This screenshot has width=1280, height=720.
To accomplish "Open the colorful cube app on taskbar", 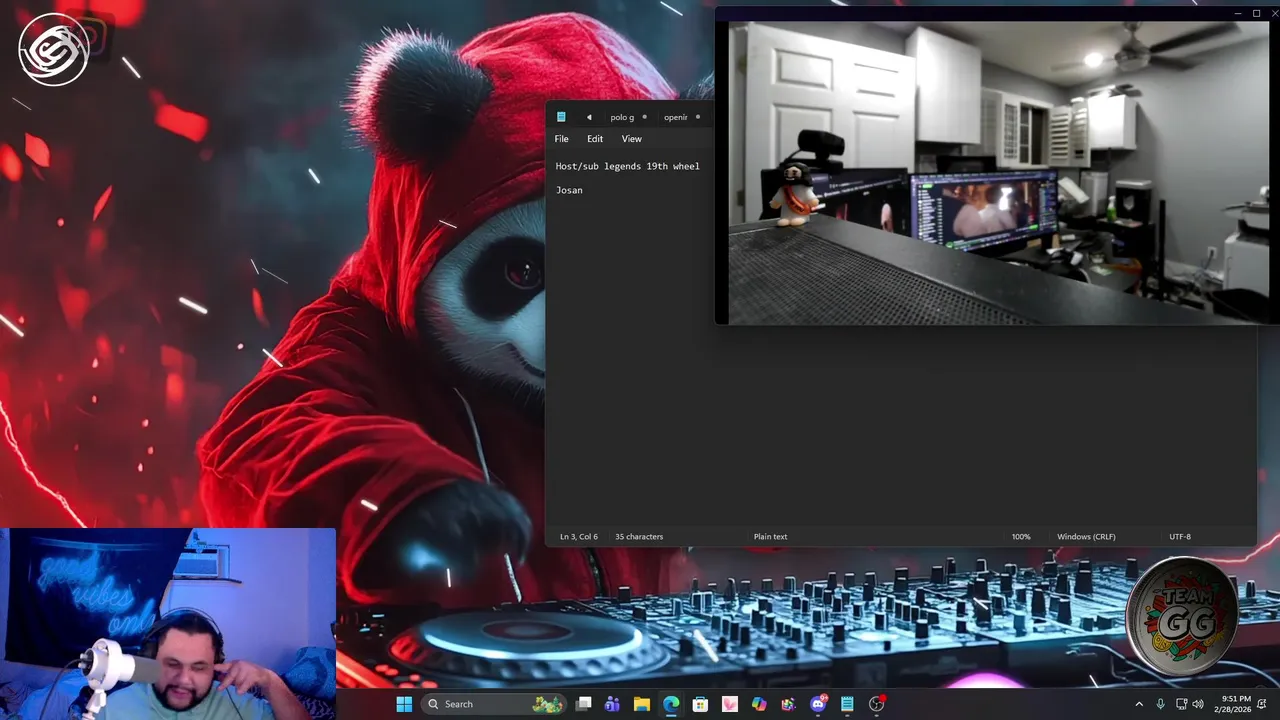I will click(x=788, y=704).
